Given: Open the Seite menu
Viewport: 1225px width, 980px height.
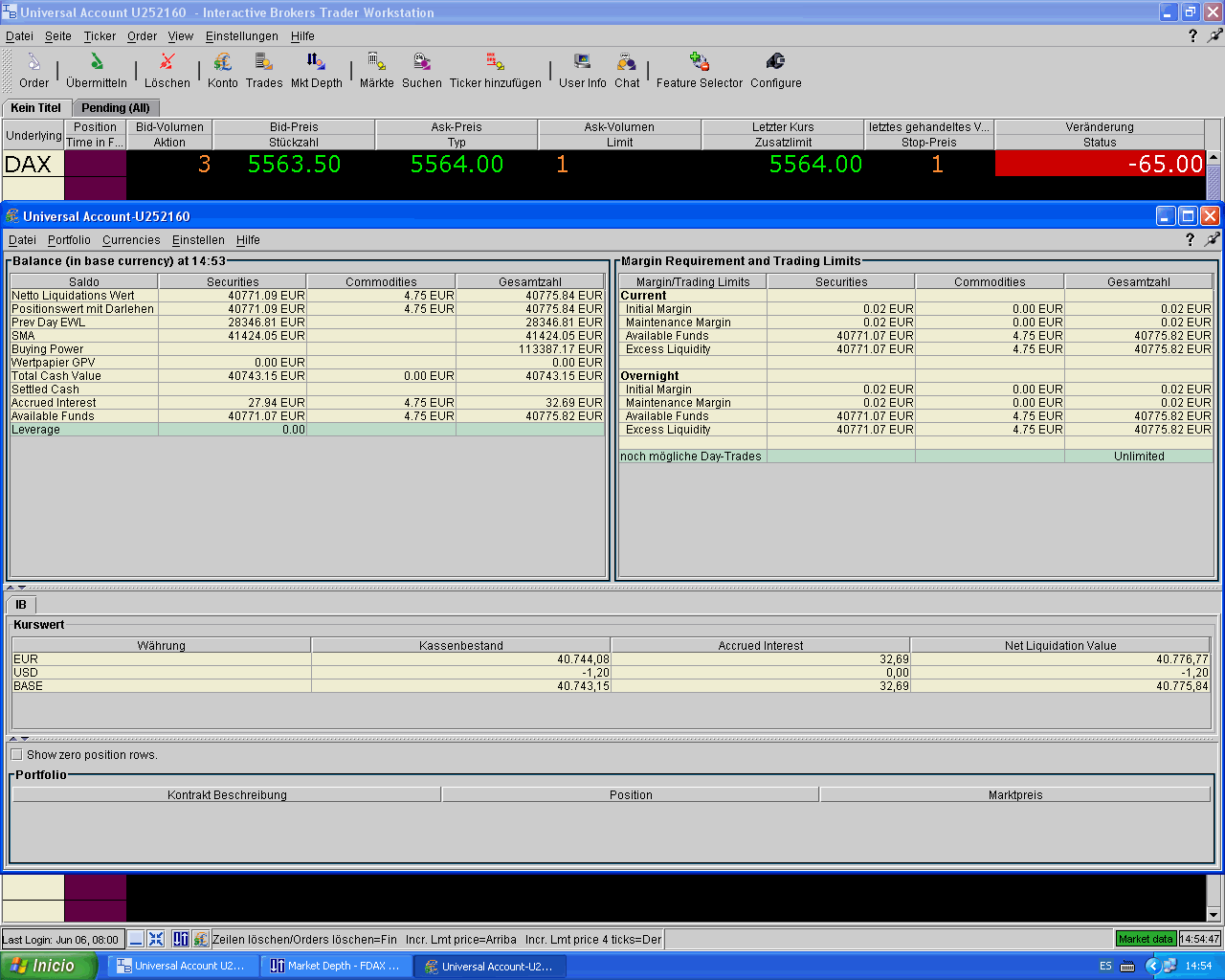Looking at the screenshot, I should (58, 36).
